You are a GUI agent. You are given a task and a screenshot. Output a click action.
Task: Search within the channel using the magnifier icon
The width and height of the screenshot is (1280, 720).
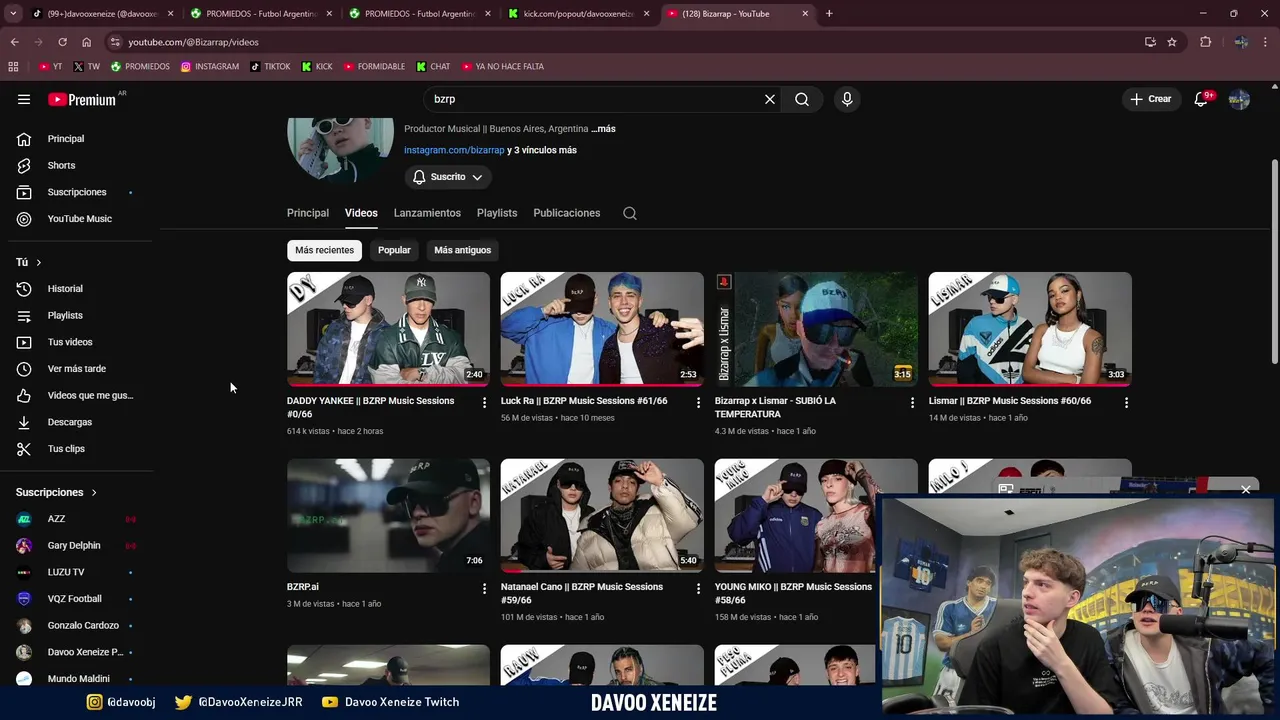point(630,213)
